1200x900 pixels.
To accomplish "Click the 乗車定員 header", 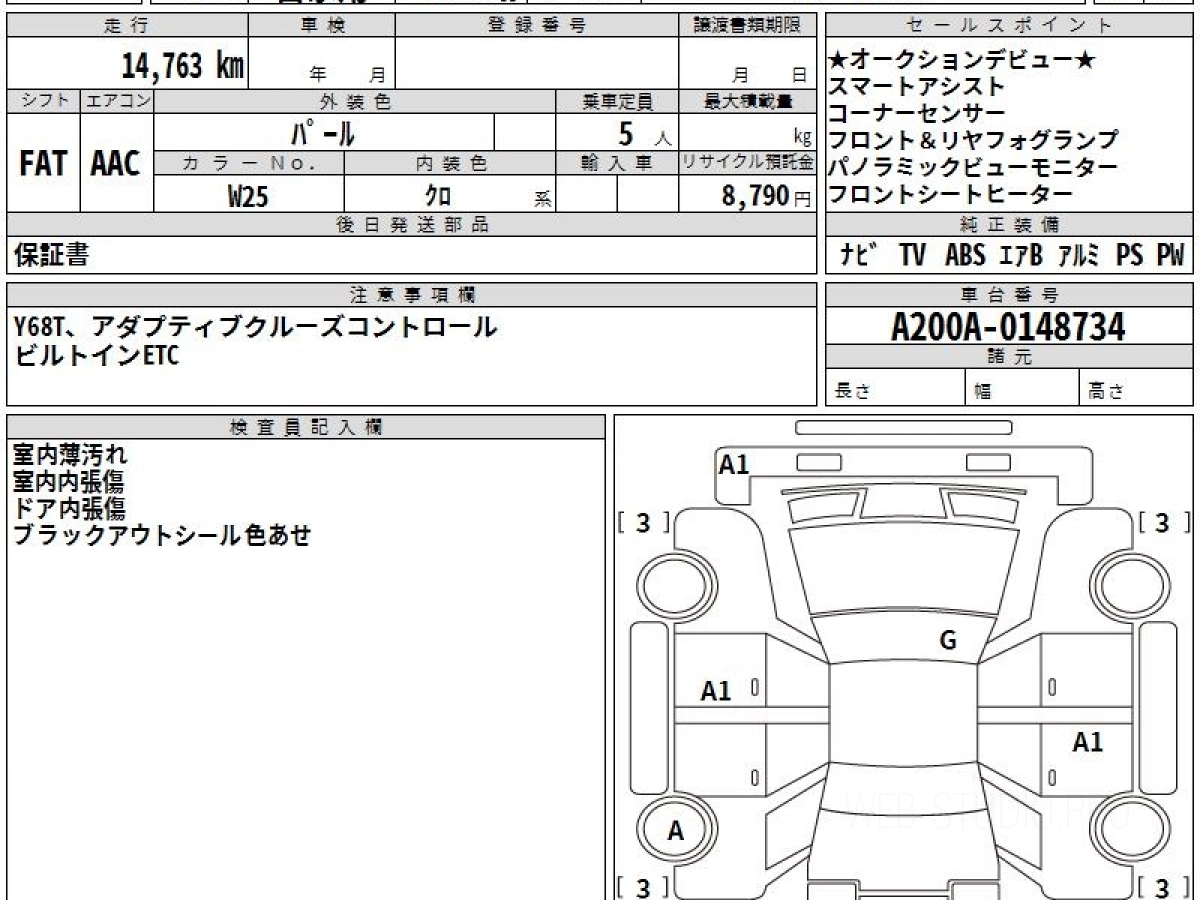I will [617, 101].
